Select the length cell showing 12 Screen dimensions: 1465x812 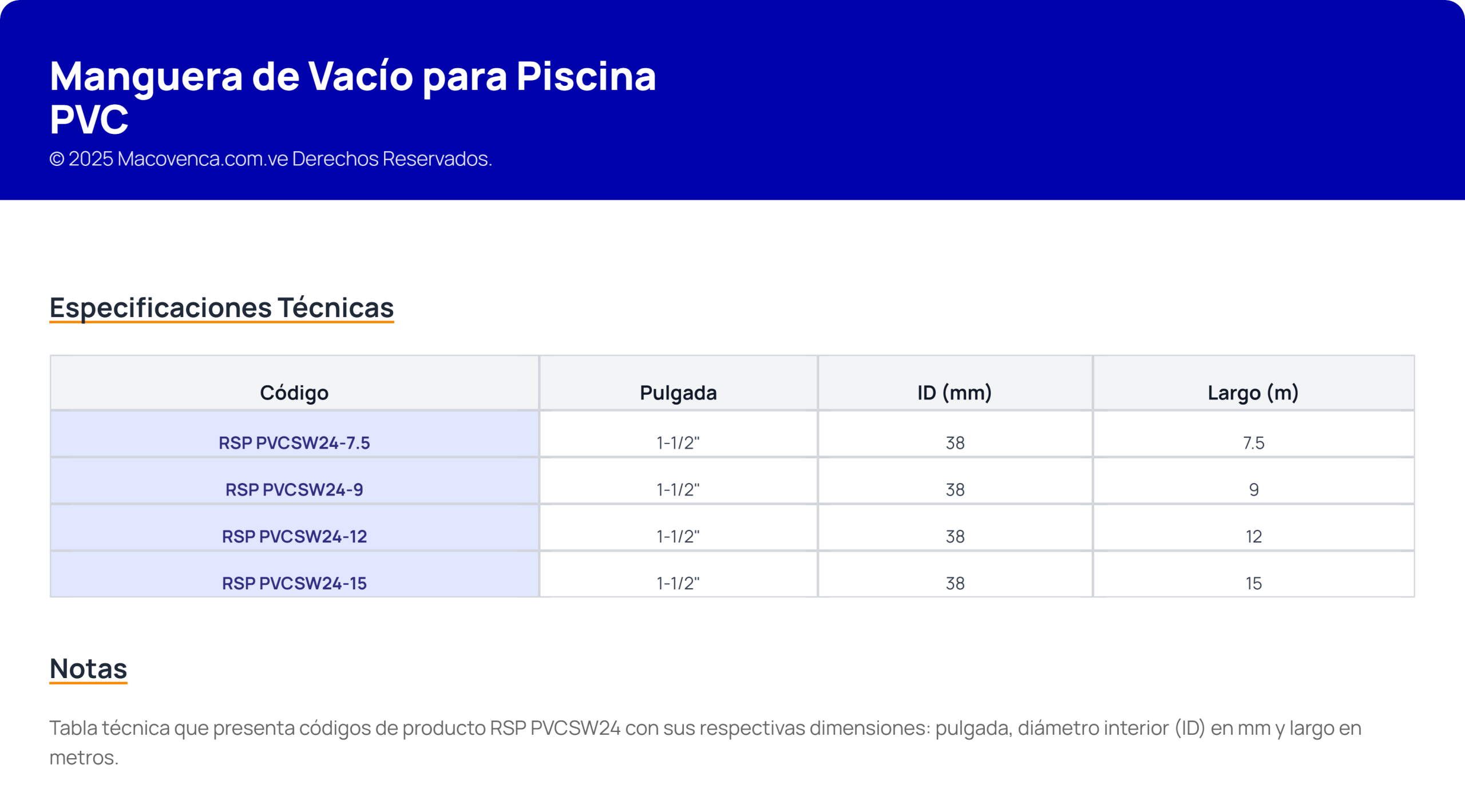[x=1253, y=536]
